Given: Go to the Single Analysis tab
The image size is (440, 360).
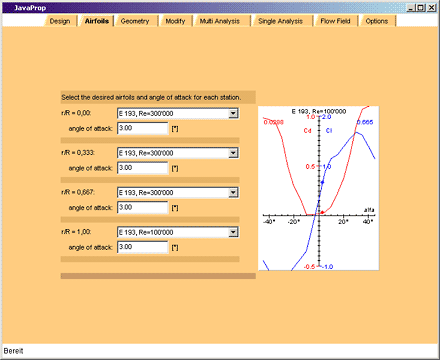Looking at the screenshot, I should click(280, 21).
